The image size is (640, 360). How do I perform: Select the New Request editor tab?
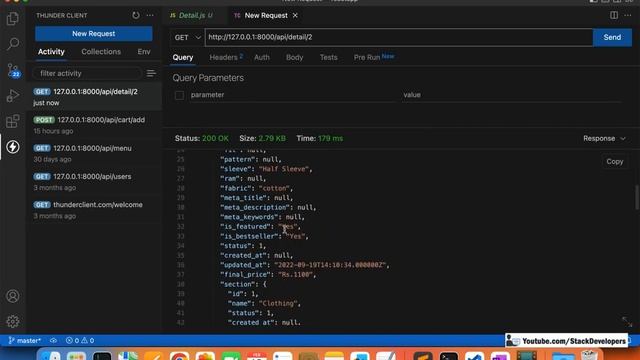[266, 16]
